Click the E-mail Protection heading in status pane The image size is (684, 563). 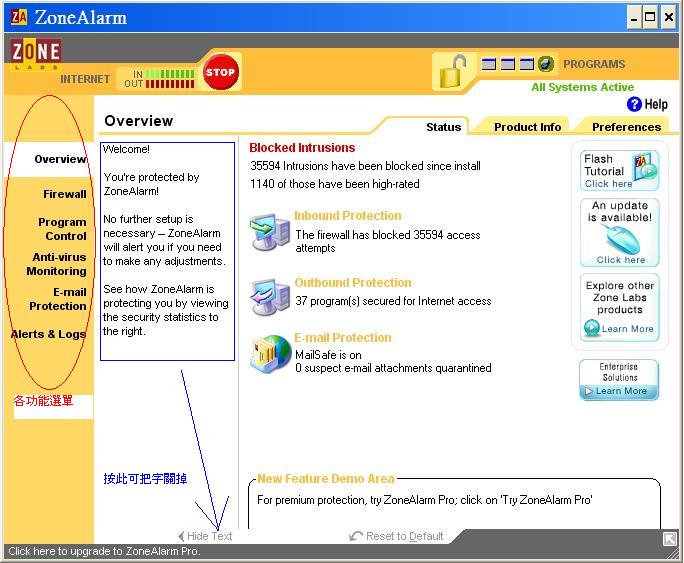[343, 338]
